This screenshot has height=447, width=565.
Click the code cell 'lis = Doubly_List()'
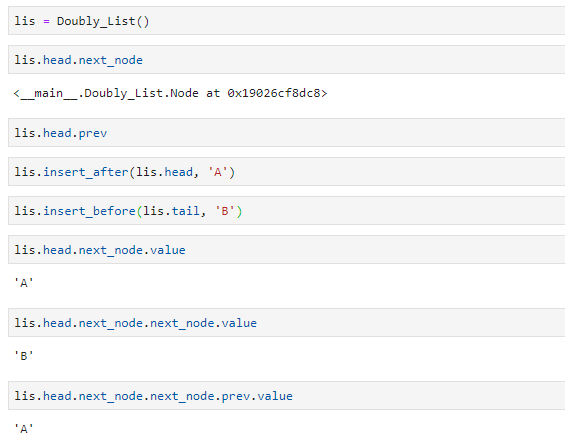[x=286, y=21]
